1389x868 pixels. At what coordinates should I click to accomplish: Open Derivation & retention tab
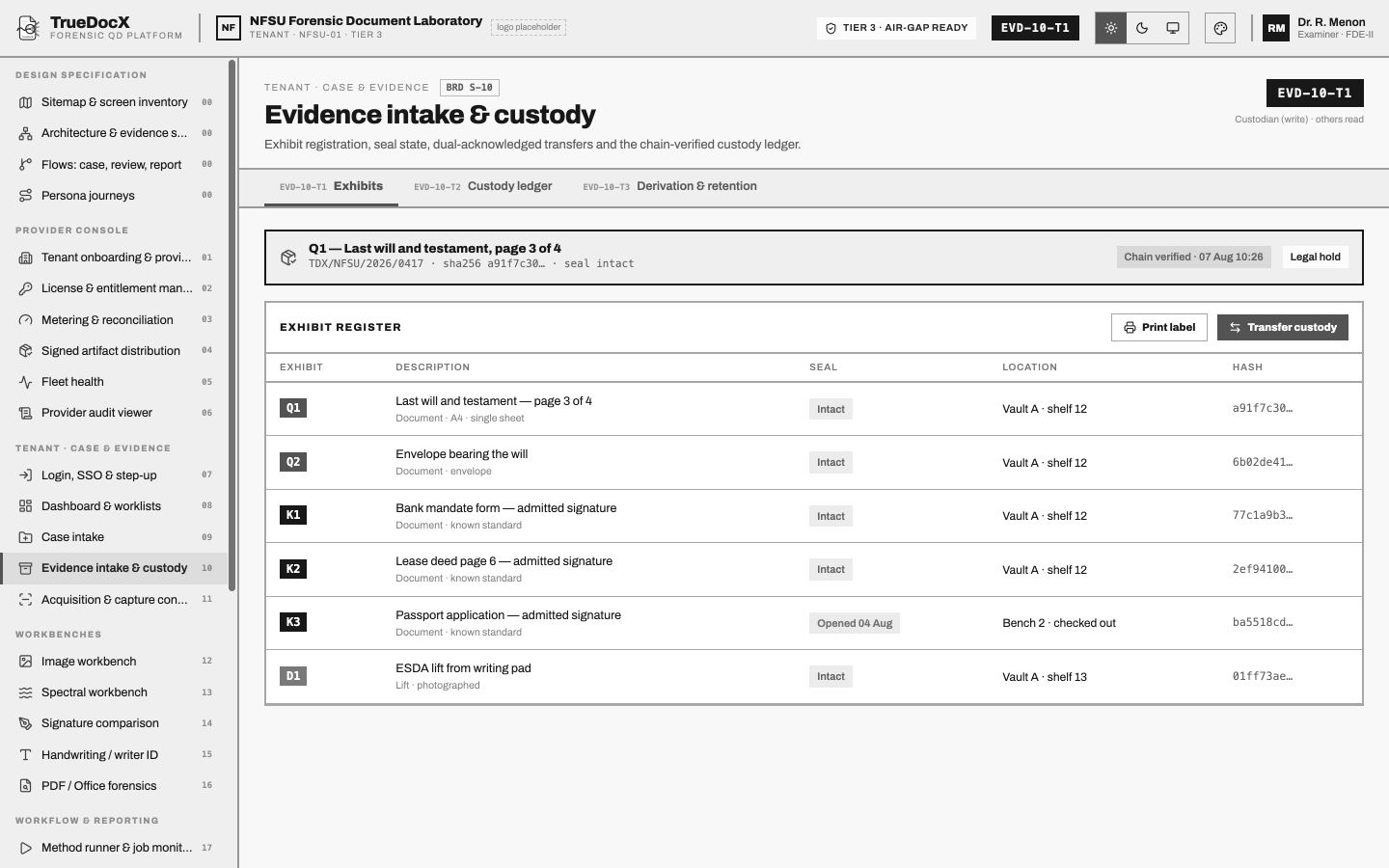(x=669, y=187)
